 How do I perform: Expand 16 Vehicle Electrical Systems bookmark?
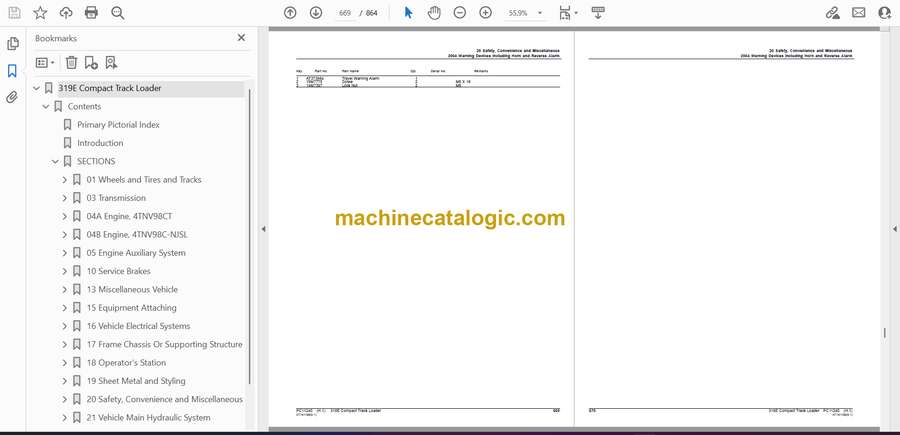tap(64, 326)
